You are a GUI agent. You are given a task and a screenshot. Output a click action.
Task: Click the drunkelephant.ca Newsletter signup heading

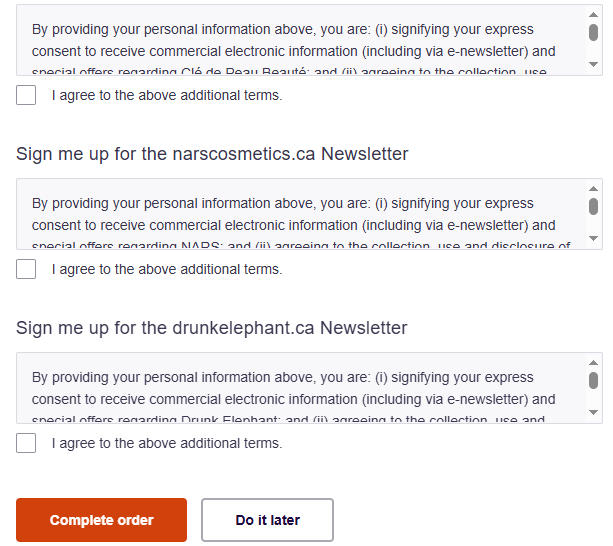[212, 328]
